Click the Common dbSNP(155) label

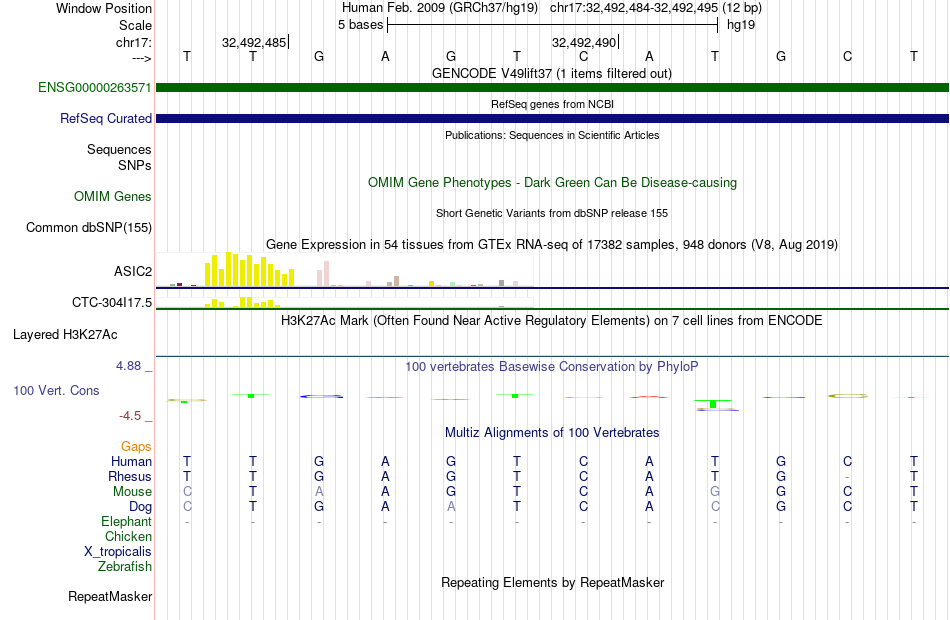point(89,227)
